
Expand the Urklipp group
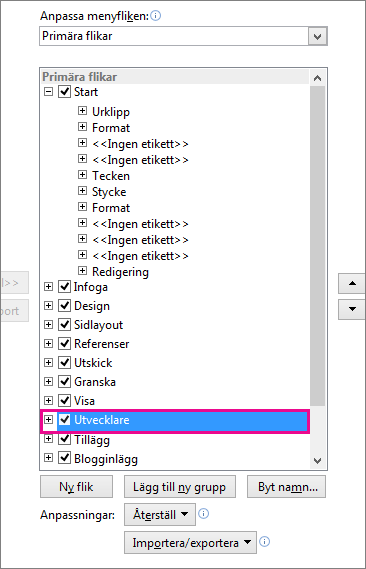[82, 110]
